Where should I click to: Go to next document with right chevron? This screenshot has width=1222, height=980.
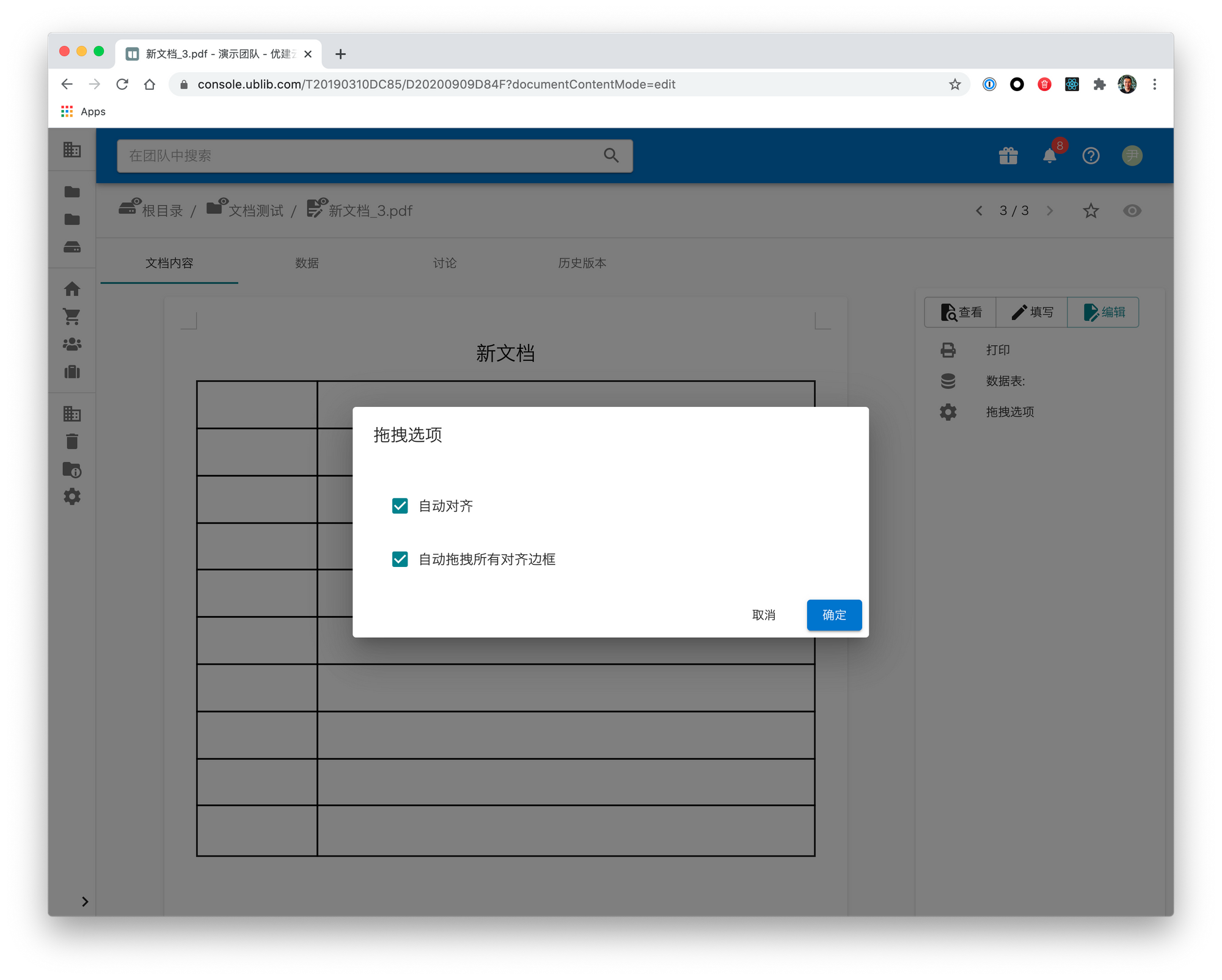click(x=1050, y=211)
